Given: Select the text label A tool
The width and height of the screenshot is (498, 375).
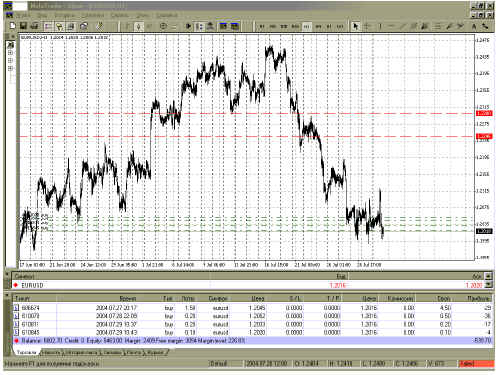Looking at the screenshot, I should (x=474, y=26).
